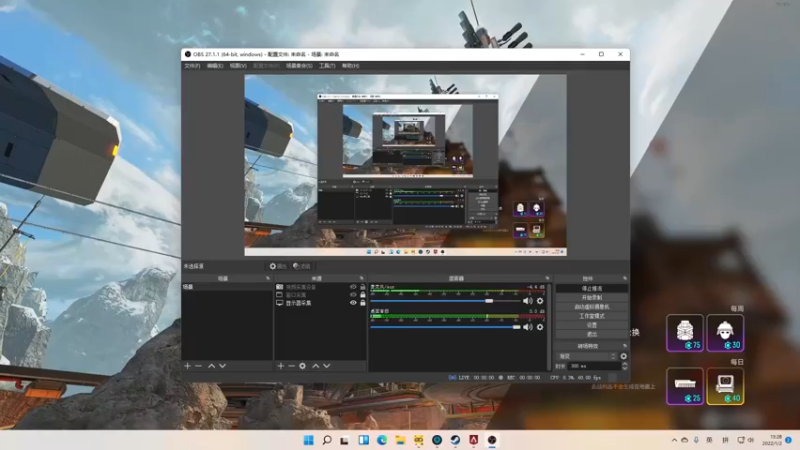
Task: Expand the system tray hidden icons chevron
Action: [674, 440]
